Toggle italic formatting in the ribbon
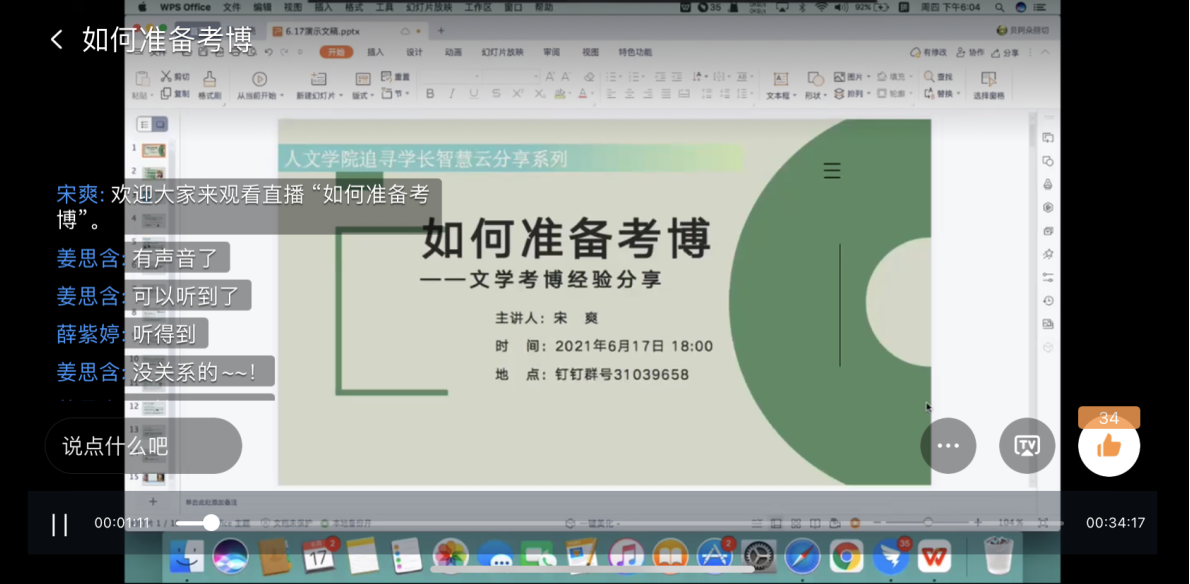The width and height of the screenshot is (1190, 584). coord(452,94)
